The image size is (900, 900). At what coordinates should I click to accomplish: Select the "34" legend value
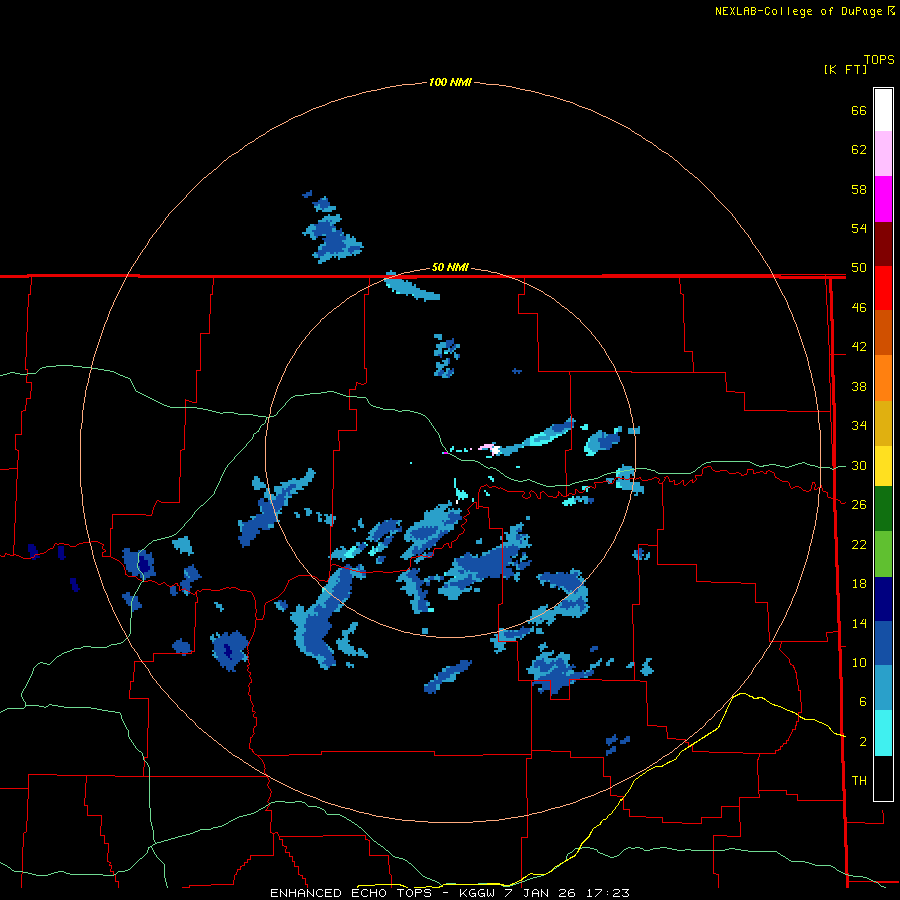point(859,426)
